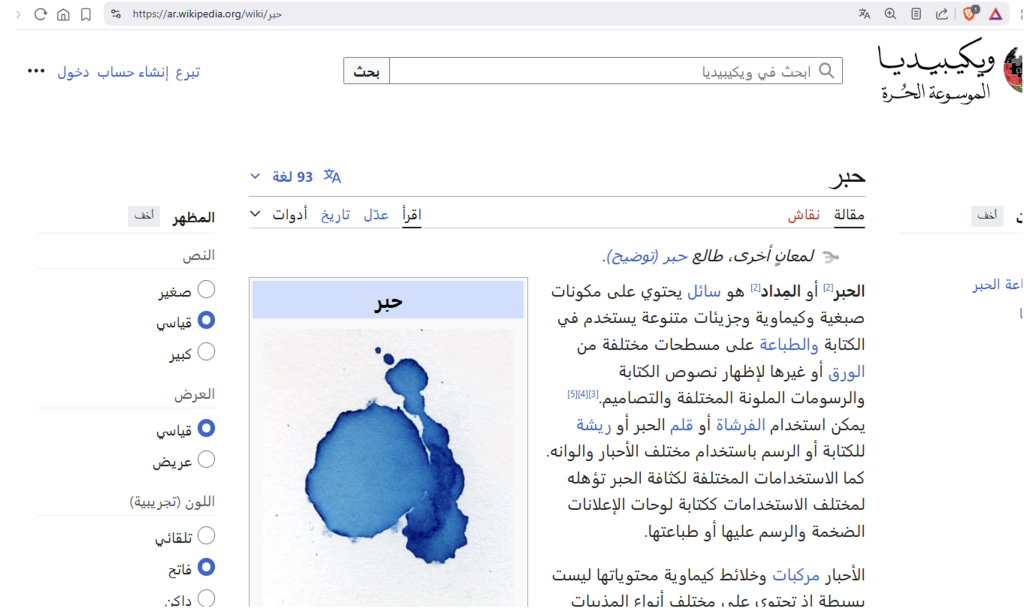Viewport: 1024px width, 615px height.
Task: Open the أدوات tools dropdown
Action: [x=280, y=214]
